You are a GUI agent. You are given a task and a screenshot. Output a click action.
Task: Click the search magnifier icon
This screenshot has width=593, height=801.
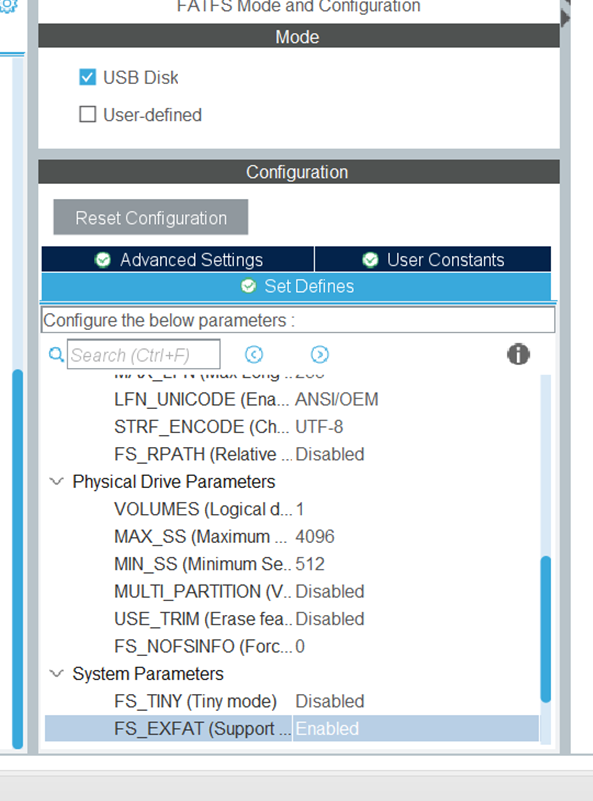[x=56, y=354]
